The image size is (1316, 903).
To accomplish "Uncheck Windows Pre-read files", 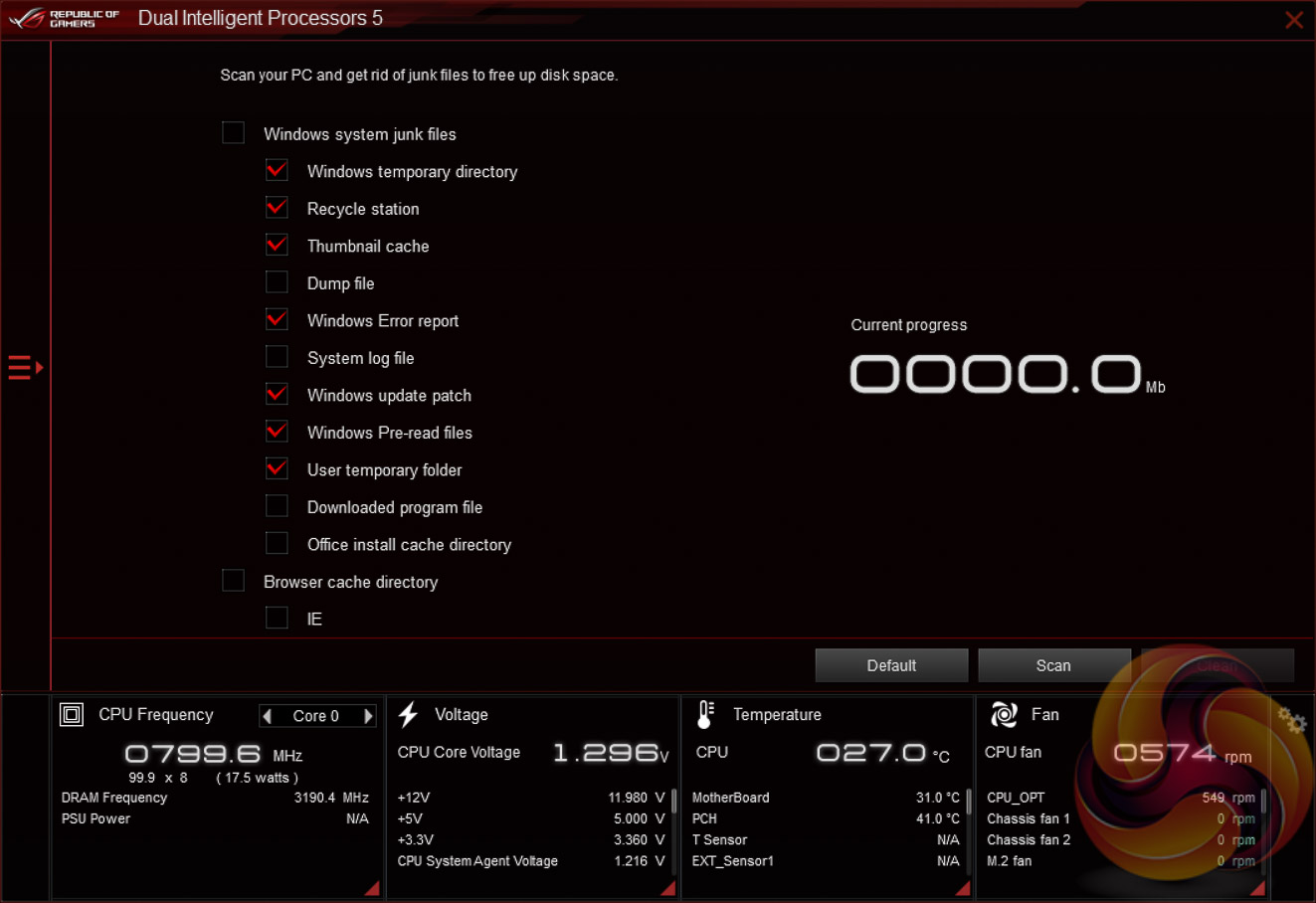I will pos(278,432).
